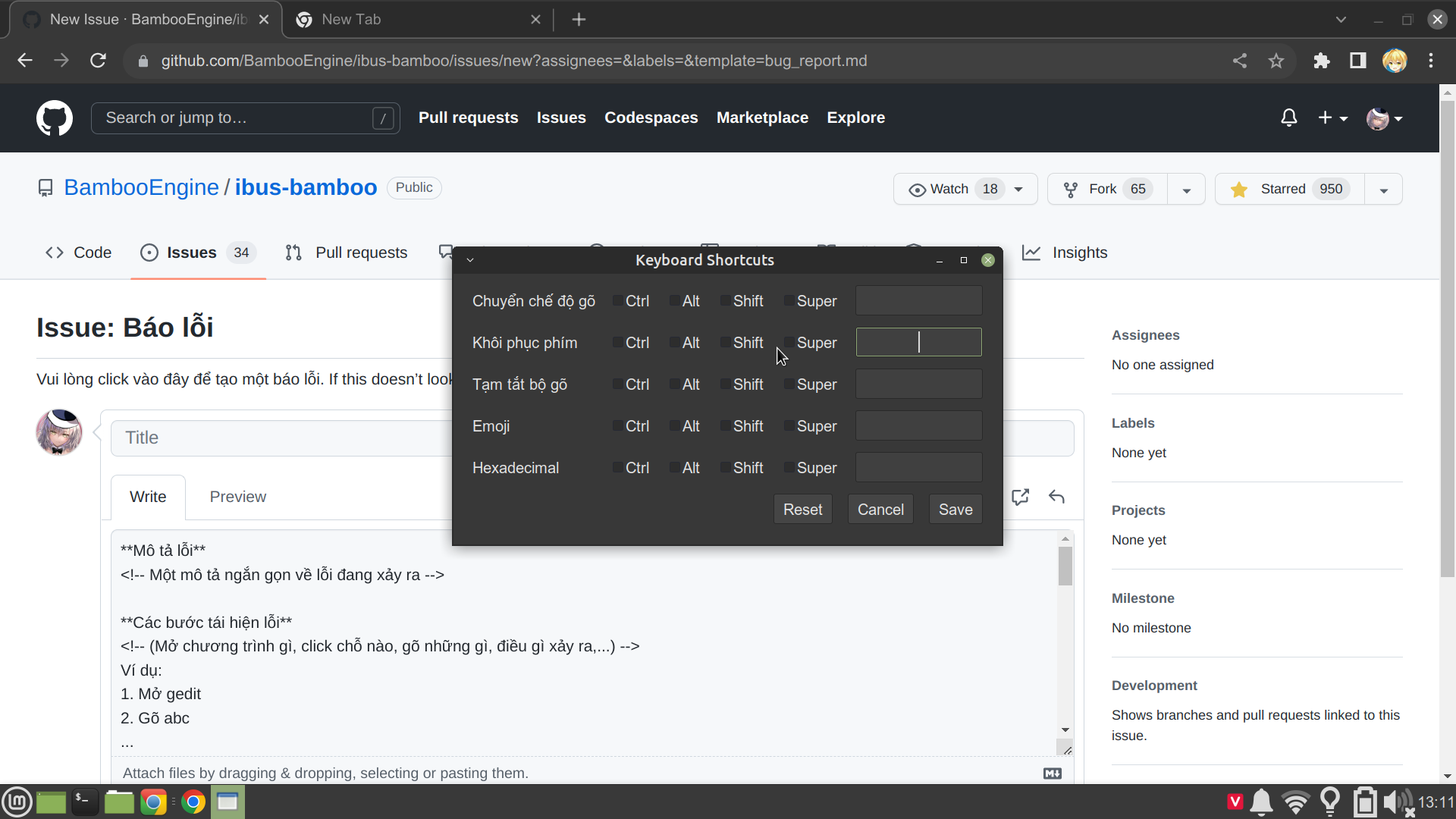This screenshot has height=819, width=1456.
Task: Reload the page with refresh icon
Action: point(98,61)
